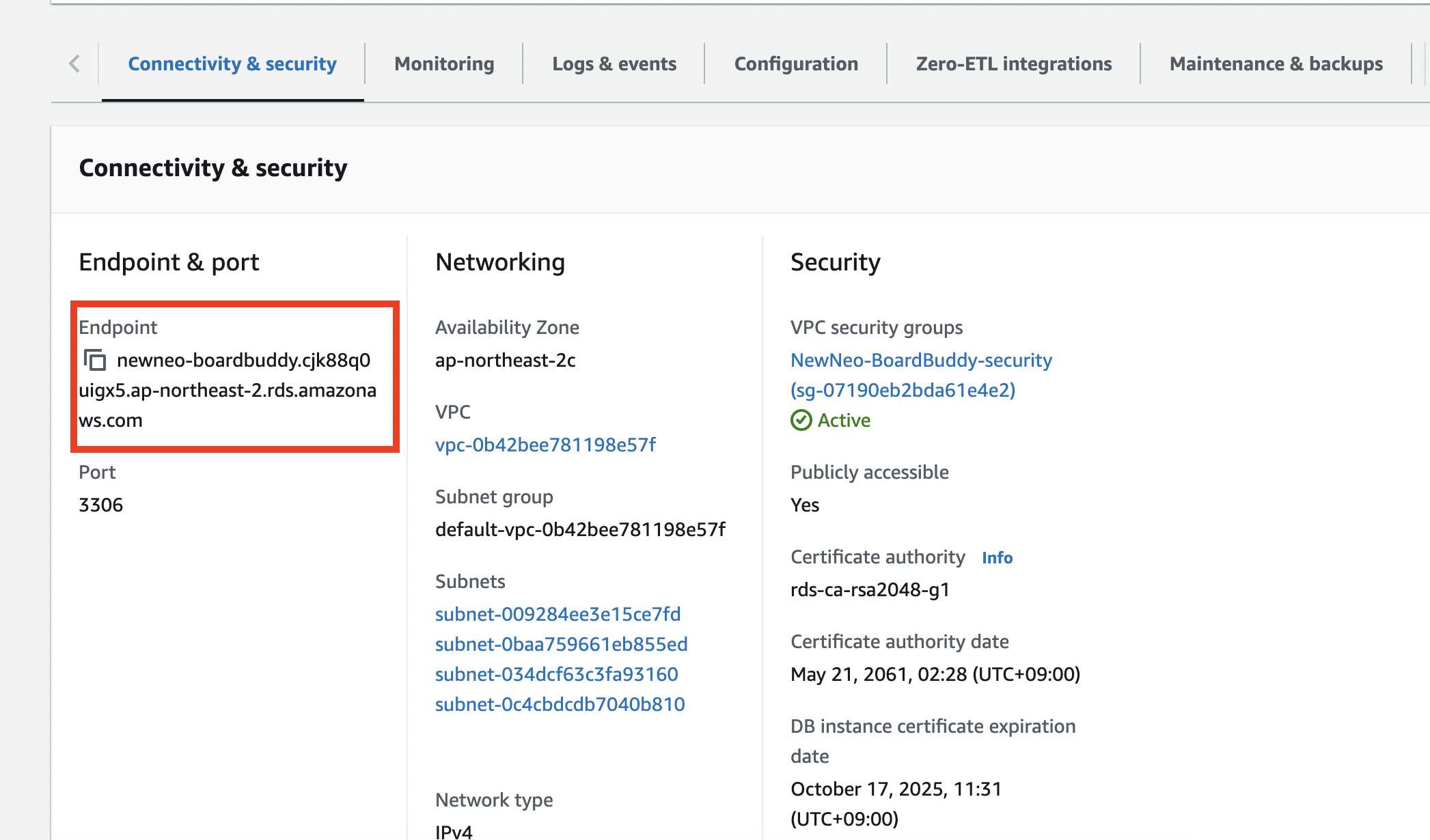Click the Info link beside Certificate authority
The image size is (1430, 840).
pyautogui.click(x=997, y=557)
